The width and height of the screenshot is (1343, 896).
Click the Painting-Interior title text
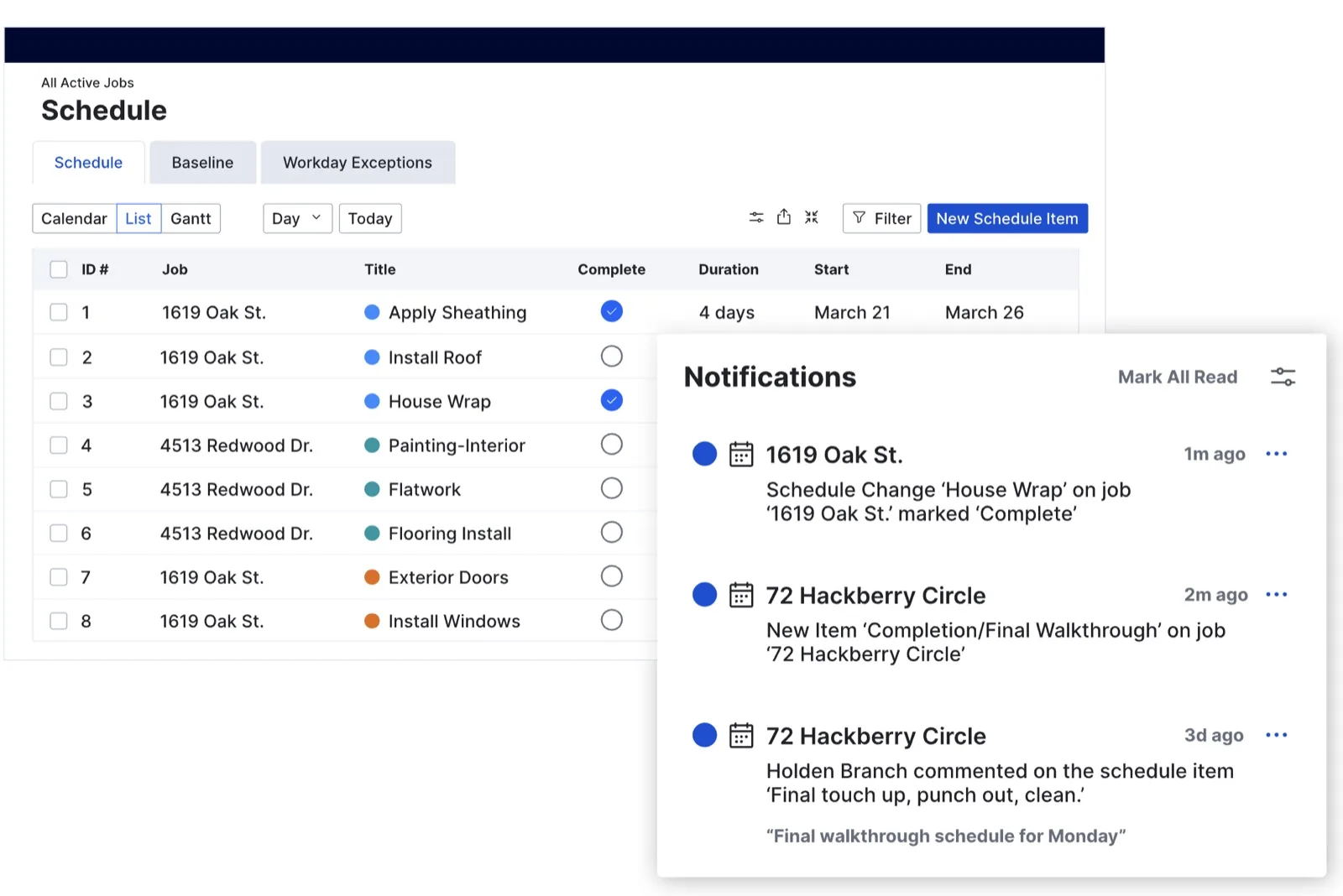[457, 445]
